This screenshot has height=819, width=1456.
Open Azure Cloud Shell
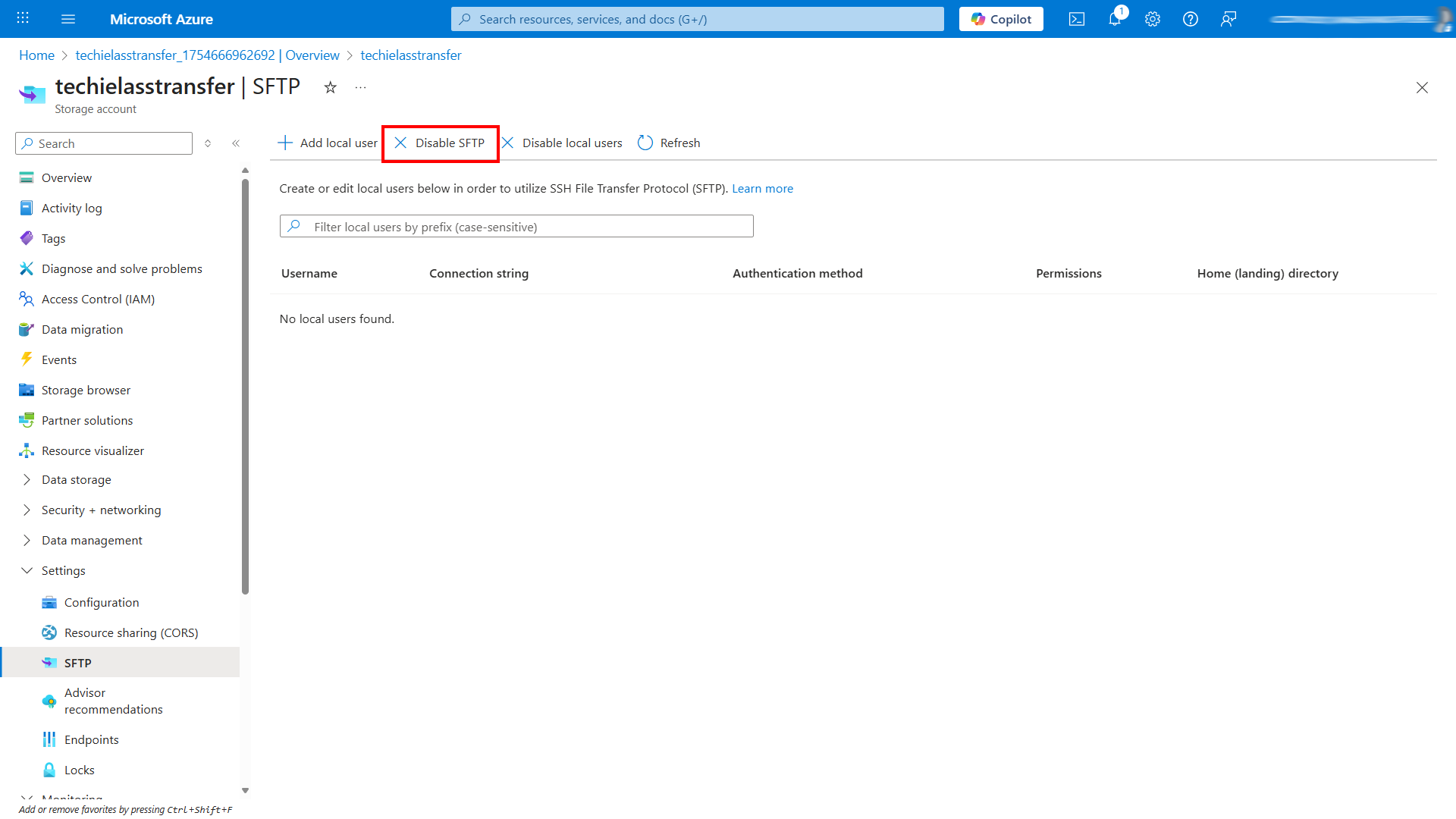coord(1076,19)
